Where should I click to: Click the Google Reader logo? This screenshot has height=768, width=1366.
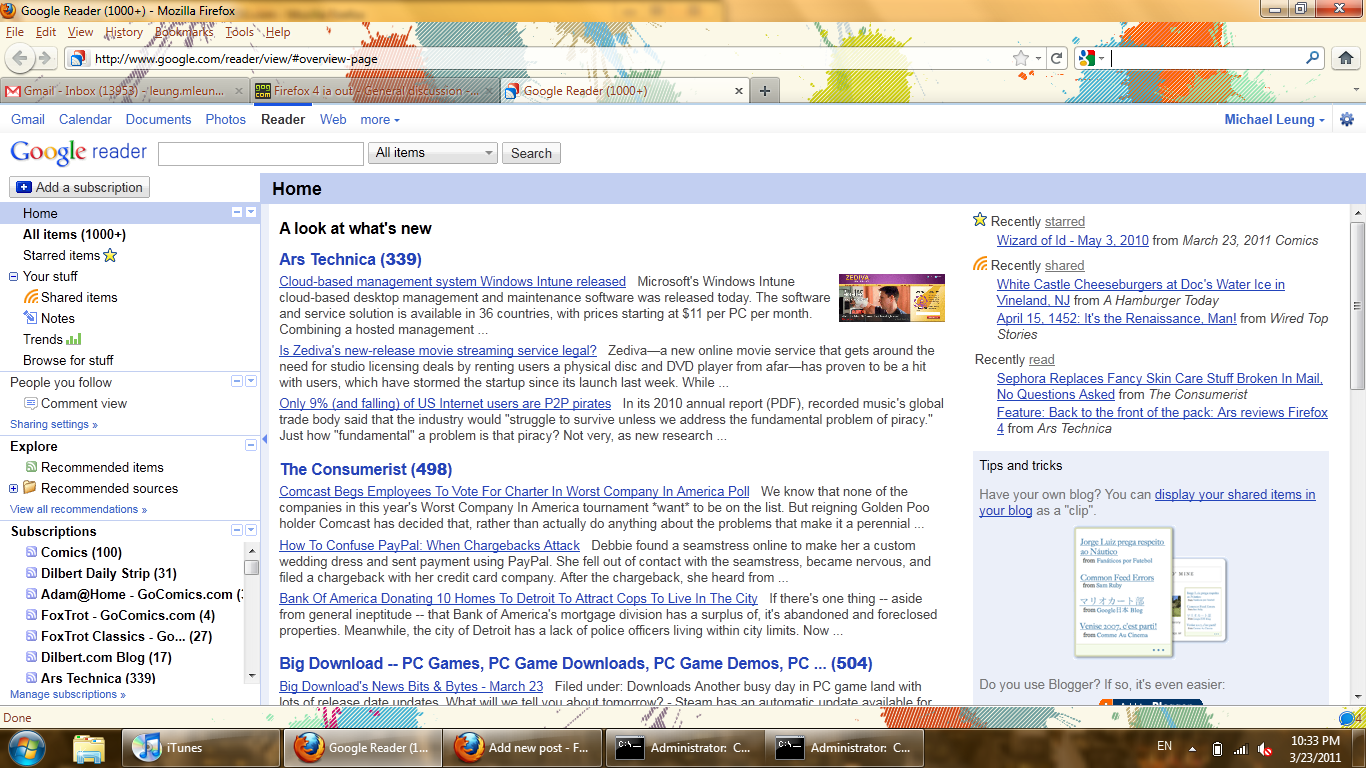coord(78,153)
